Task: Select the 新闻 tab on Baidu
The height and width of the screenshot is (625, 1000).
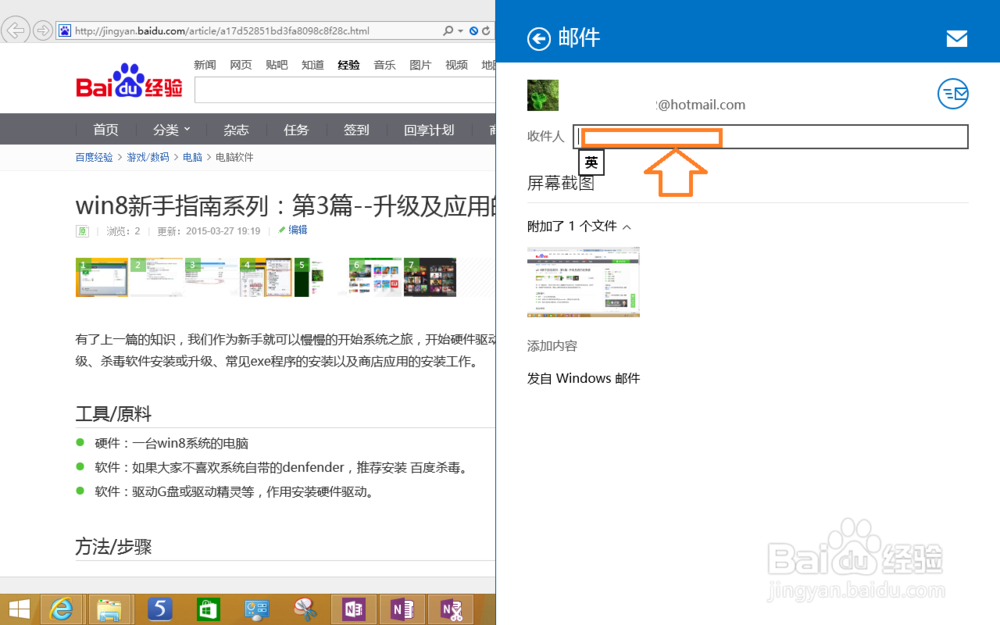Action: coord(205,64)
